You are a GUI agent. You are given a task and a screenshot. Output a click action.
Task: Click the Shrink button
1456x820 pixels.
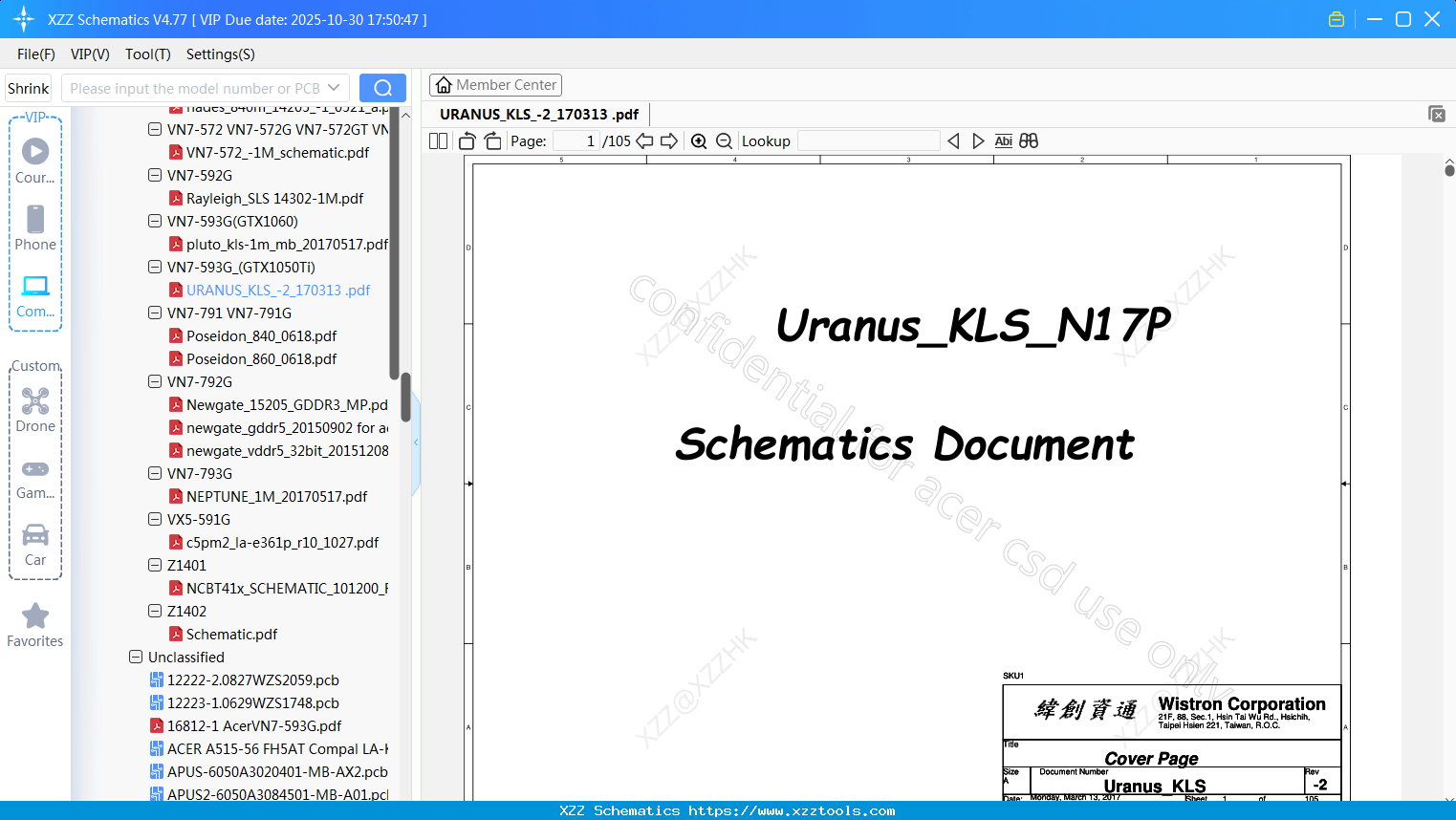pyautogui.click(x=28, y=88)
